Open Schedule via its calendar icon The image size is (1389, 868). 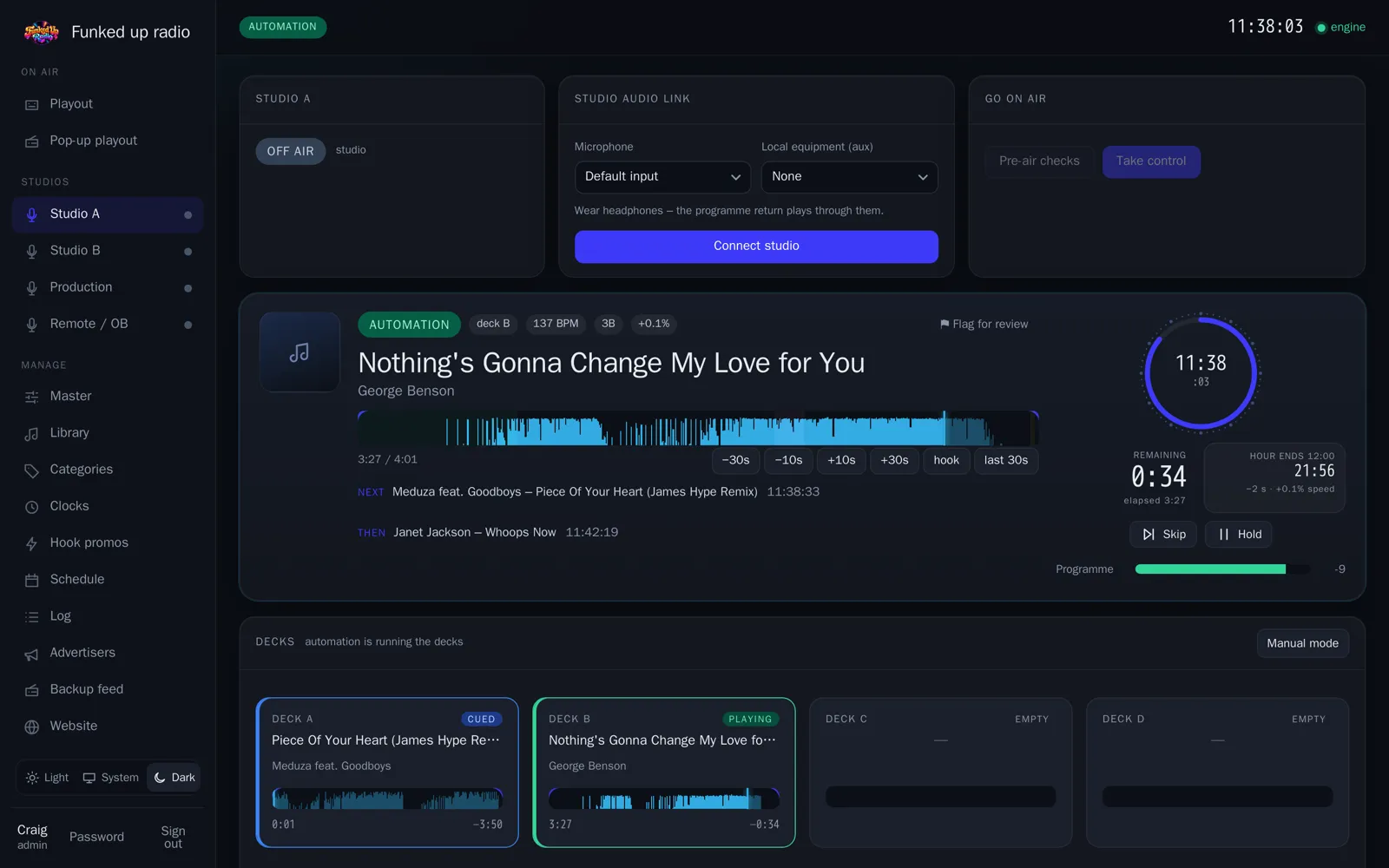click(x=32, y=580)
